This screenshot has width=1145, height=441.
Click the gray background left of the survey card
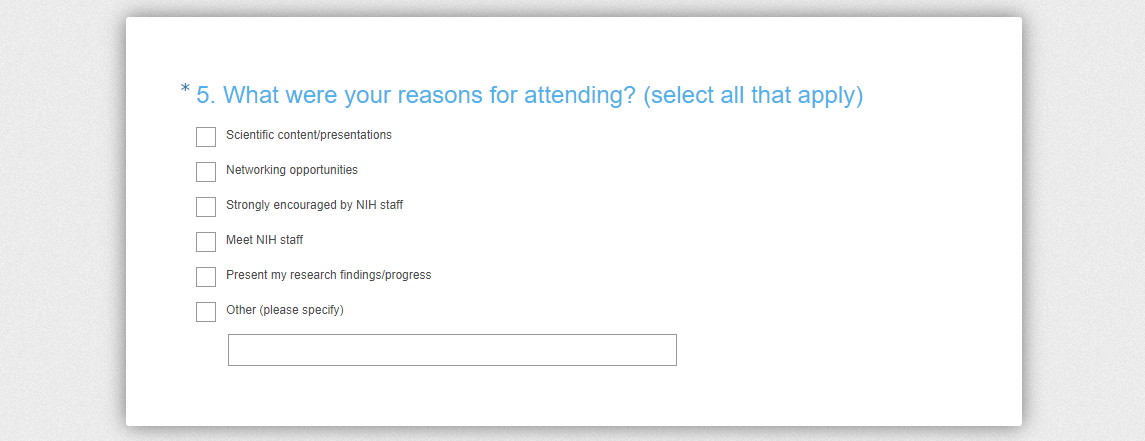60,220
